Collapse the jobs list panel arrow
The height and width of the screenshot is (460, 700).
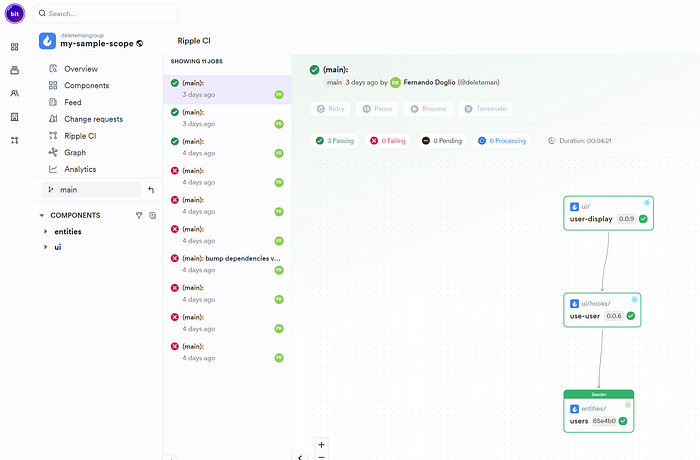(300, 457)
